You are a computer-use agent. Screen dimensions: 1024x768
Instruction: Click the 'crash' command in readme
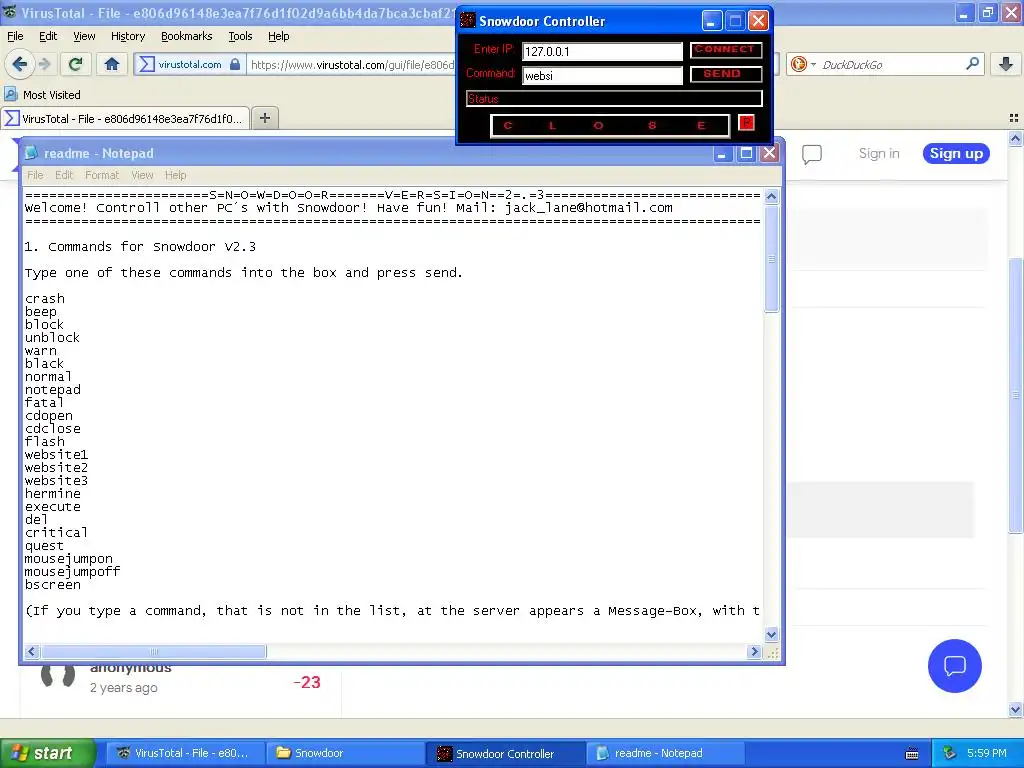[x=44, y=298]
